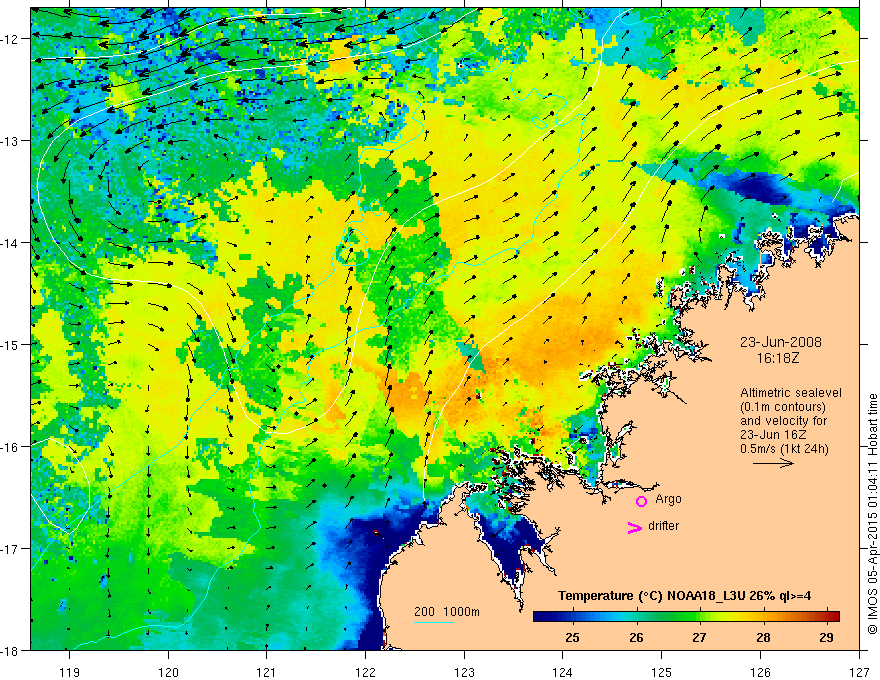Click the 28 label on the color bar

click(x=763, y=637)
